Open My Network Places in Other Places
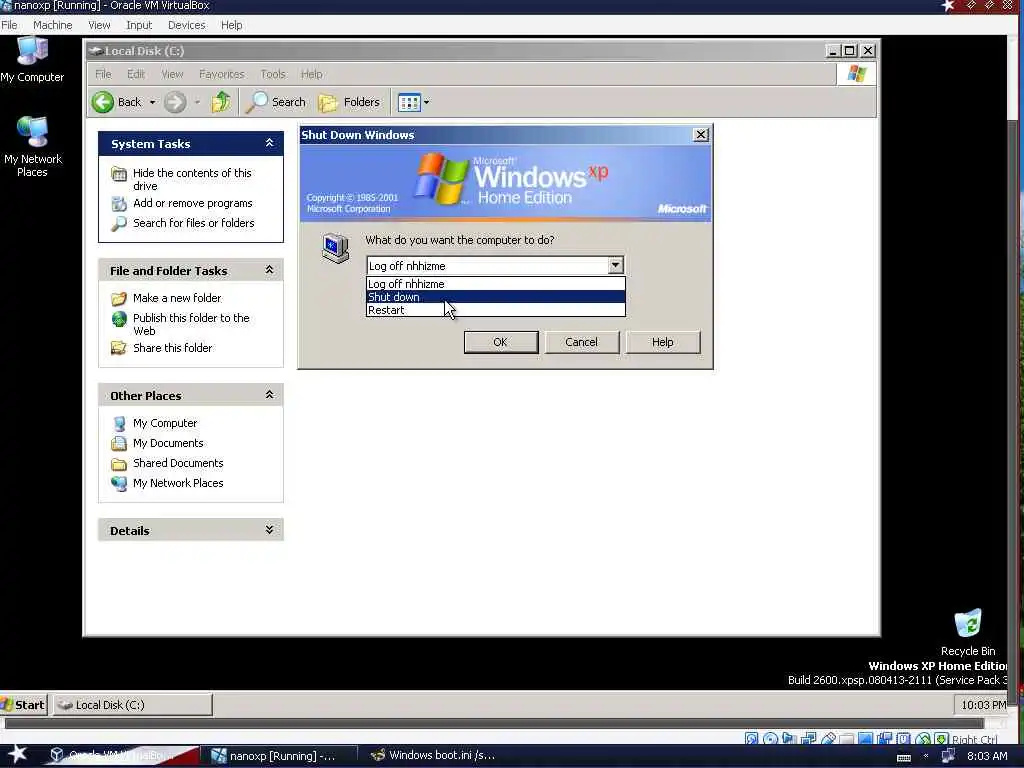The width and height of the screenshot is (1024, 768). [x=178, y=483]
